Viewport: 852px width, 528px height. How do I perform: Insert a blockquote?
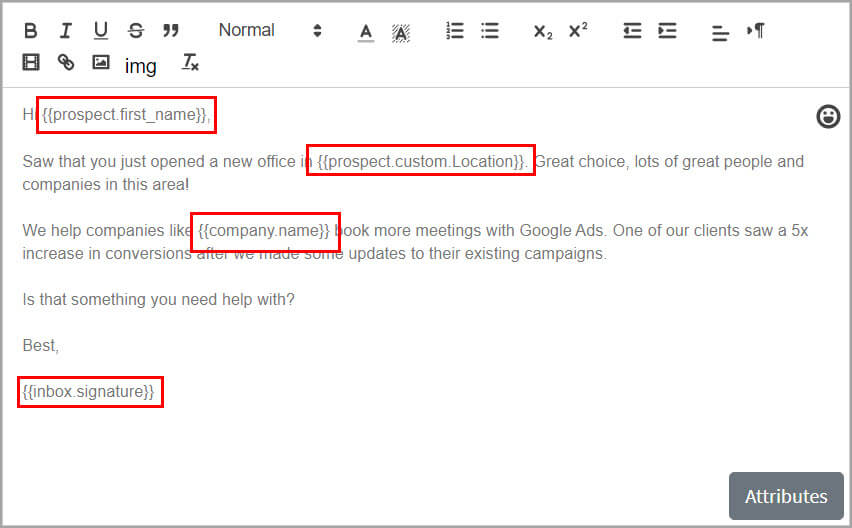pyautogui.click(x=171, y=31)
